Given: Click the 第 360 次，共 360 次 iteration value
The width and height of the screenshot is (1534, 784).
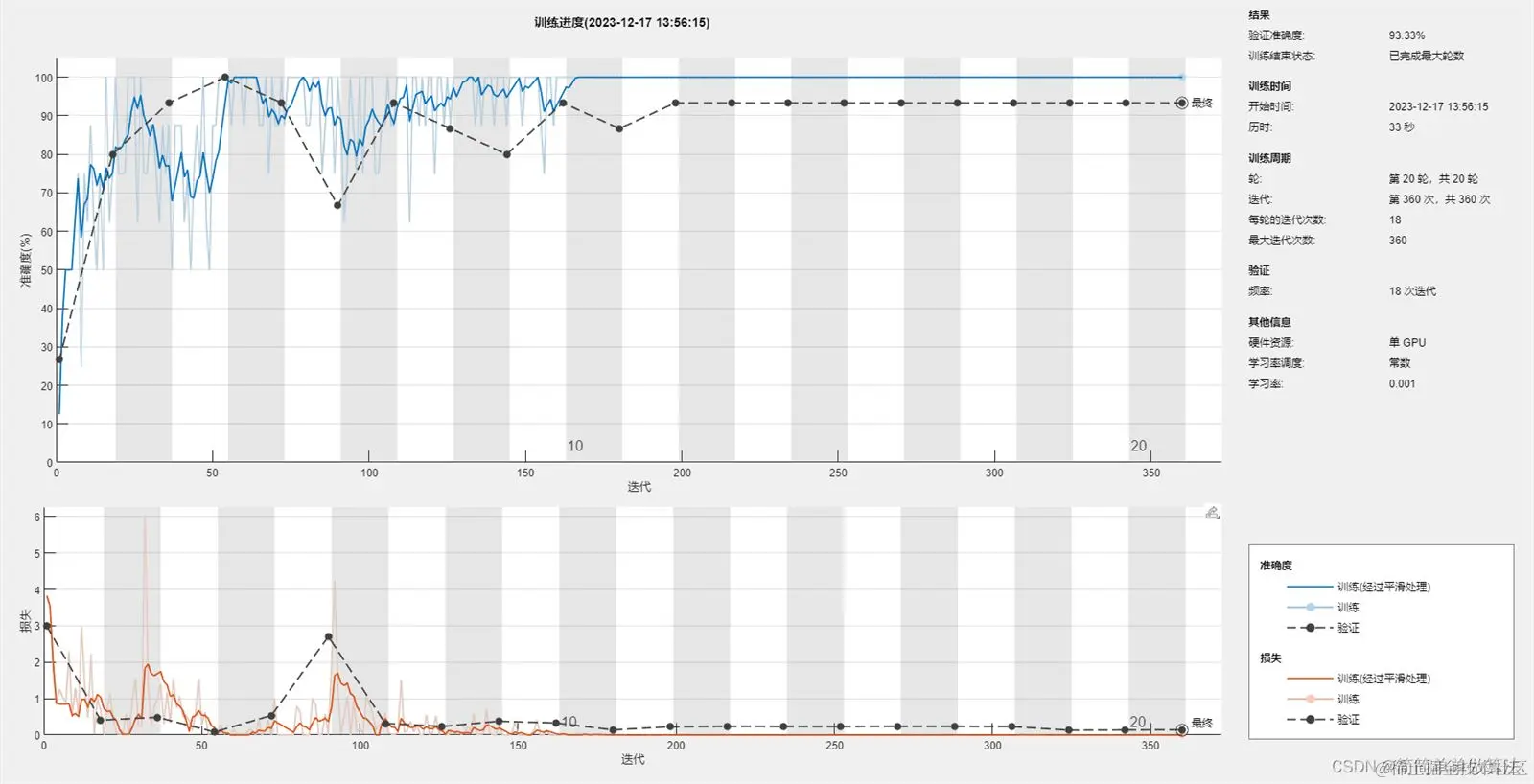Looking at the screenshot, I should pos(1439,199).
